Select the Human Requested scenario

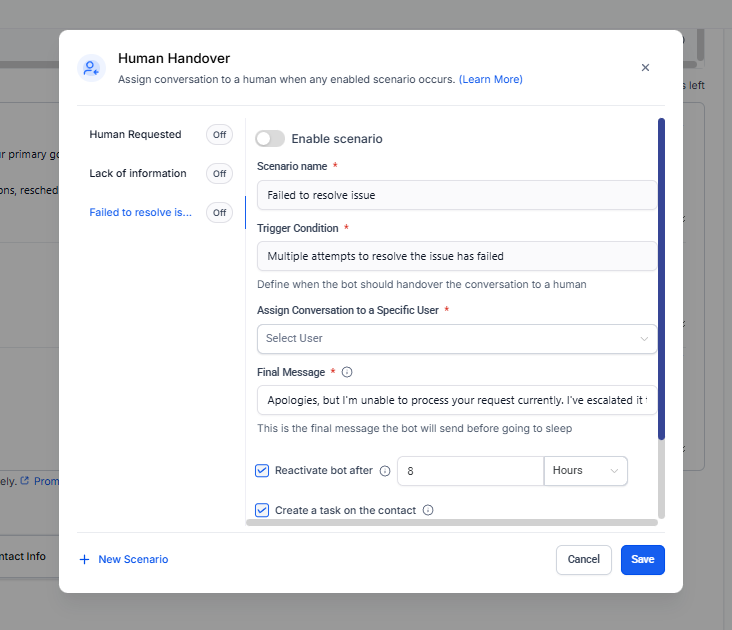[x=135, y=134]
